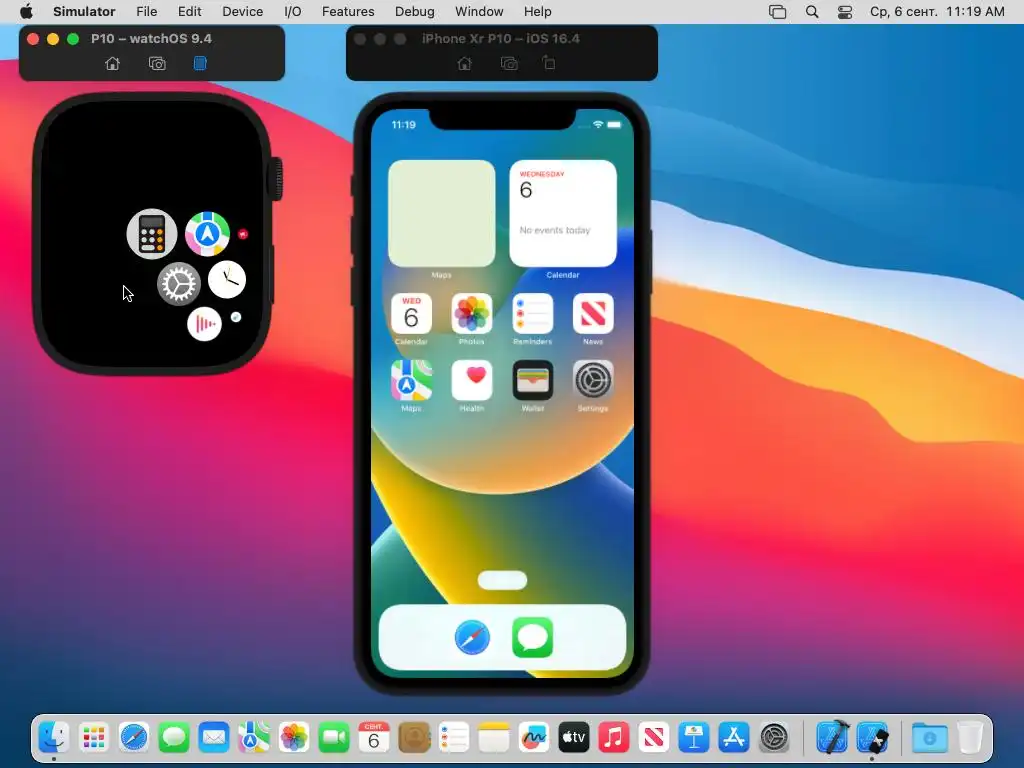Screen dimensions: 1024x768
Task: Open the Help menu
Action: tap(537, 12)
